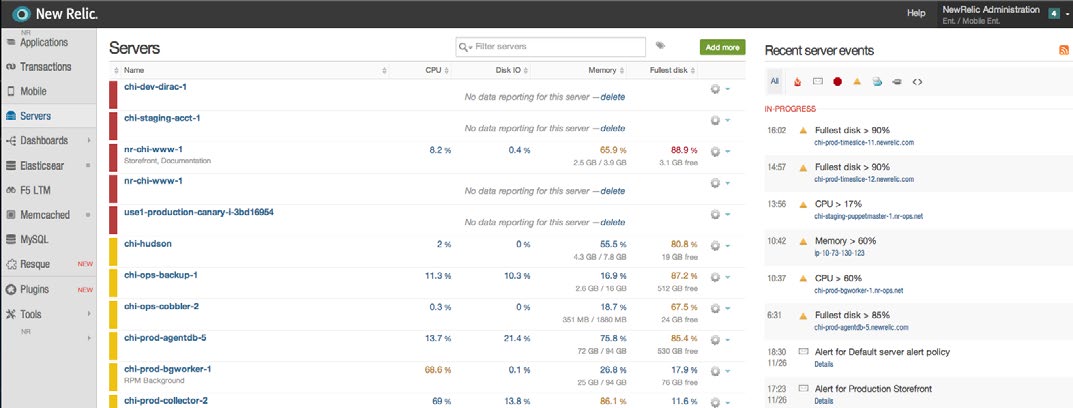The image size is (1073, 408).
Task: Click the Plugins icon in sidebar
Action: (10, 290)
